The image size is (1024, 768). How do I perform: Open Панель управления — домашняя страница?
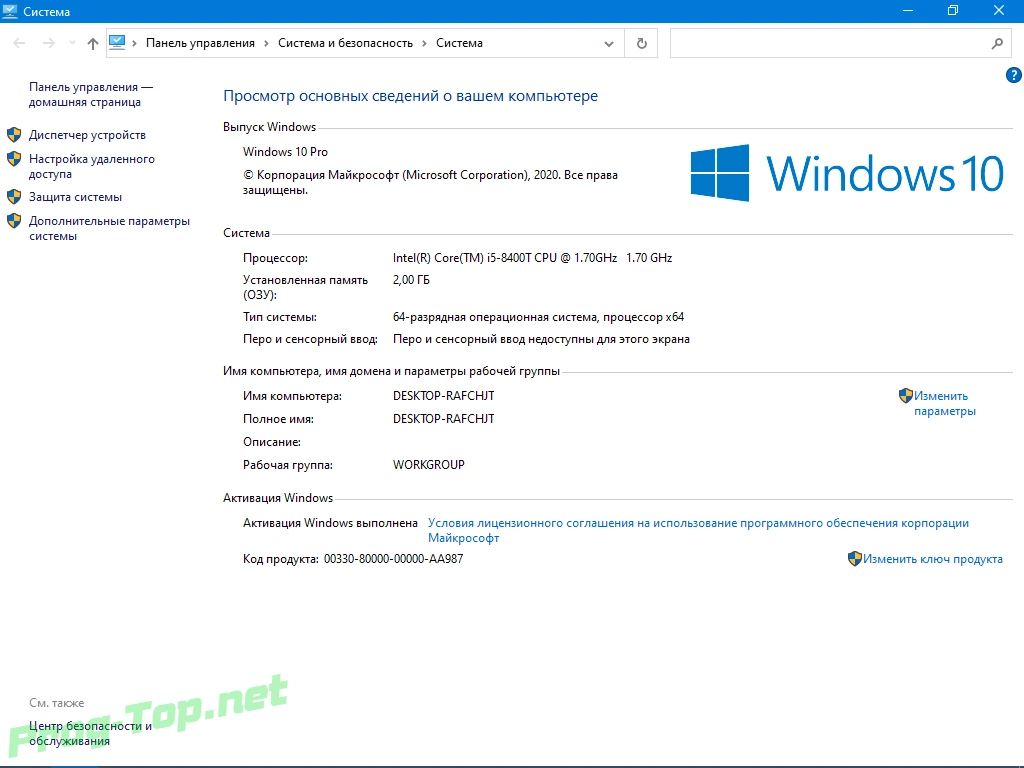tap(91, 94)
